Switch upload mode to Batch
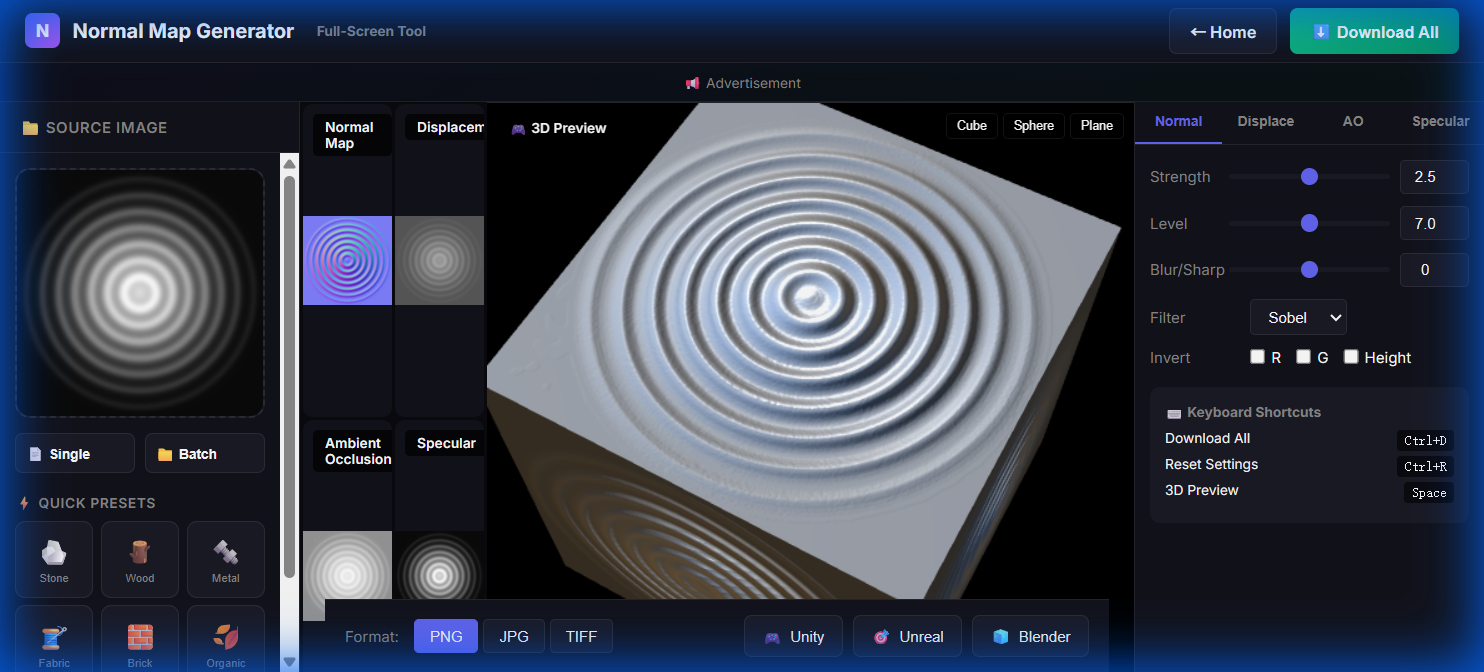The image size is (1484, 672). click(x=204, y=453)
